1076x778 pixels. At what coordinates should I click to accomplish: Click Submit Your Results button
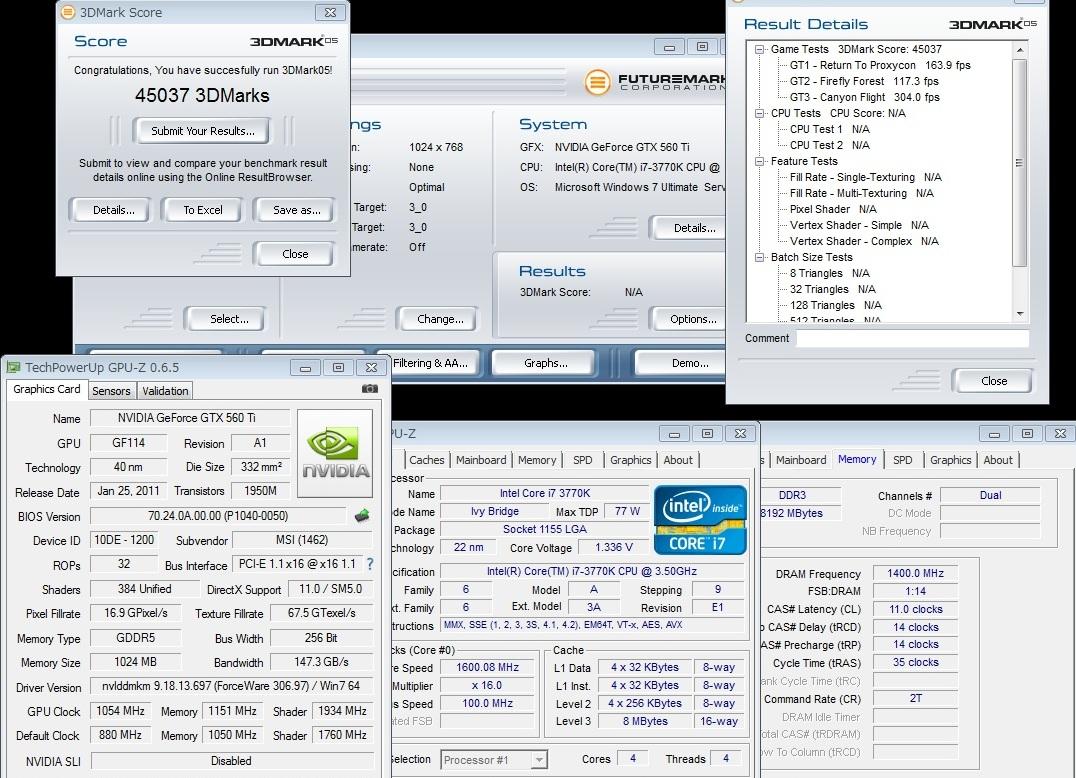point(202,131)
